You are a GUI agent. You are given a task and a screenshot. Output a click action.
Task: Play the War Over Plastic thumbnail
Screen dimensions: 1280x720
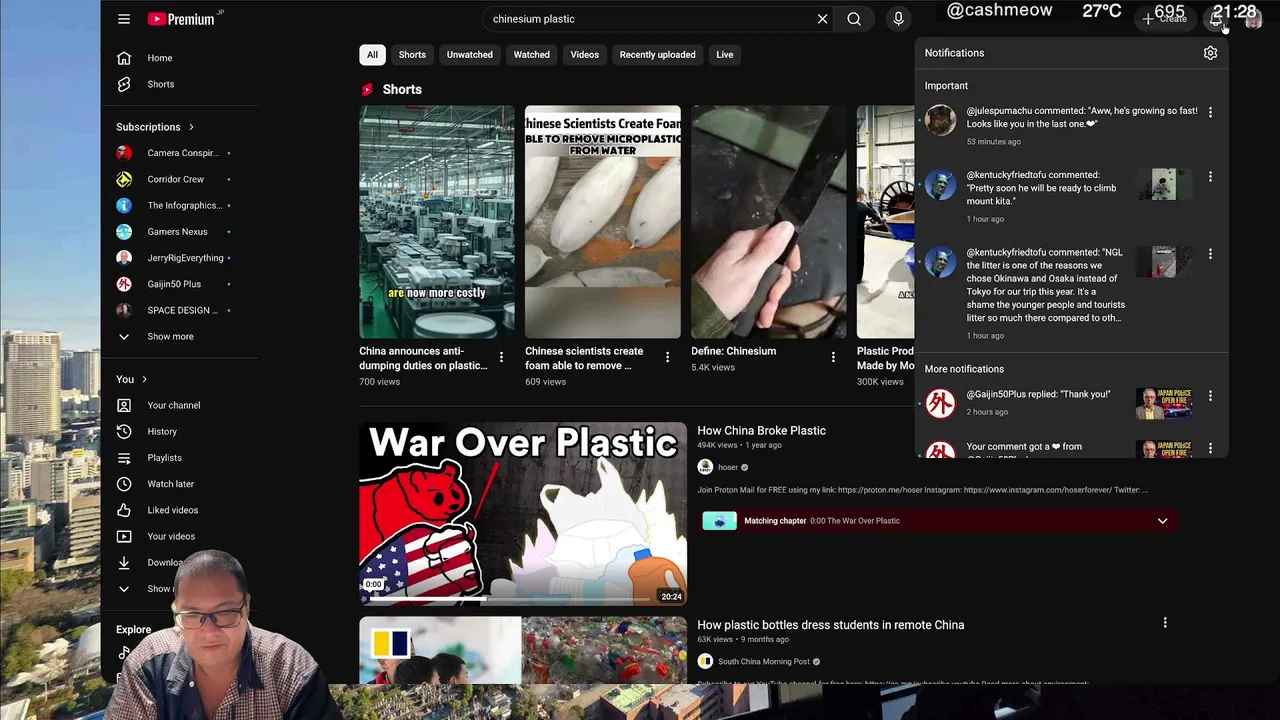(523, 514)
